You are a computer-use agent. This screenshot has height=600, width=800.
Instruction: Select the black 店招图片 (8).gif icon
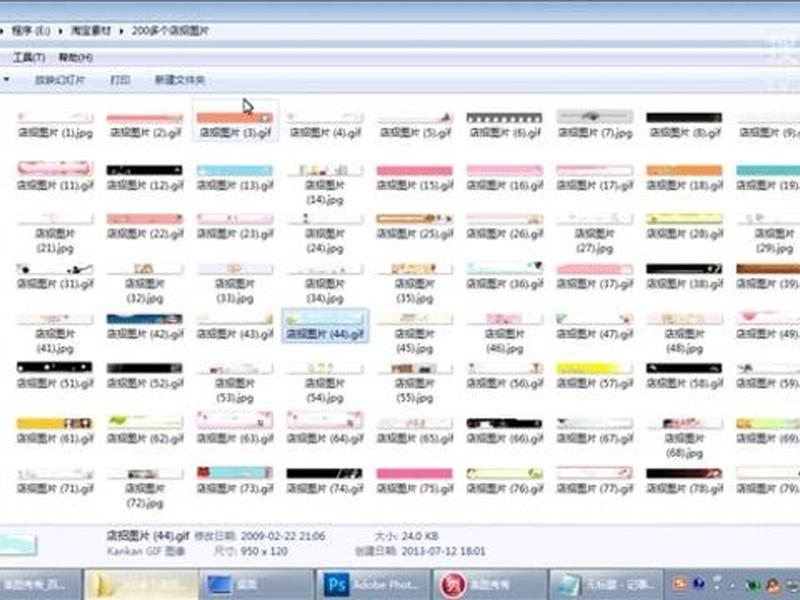point(684,118)
